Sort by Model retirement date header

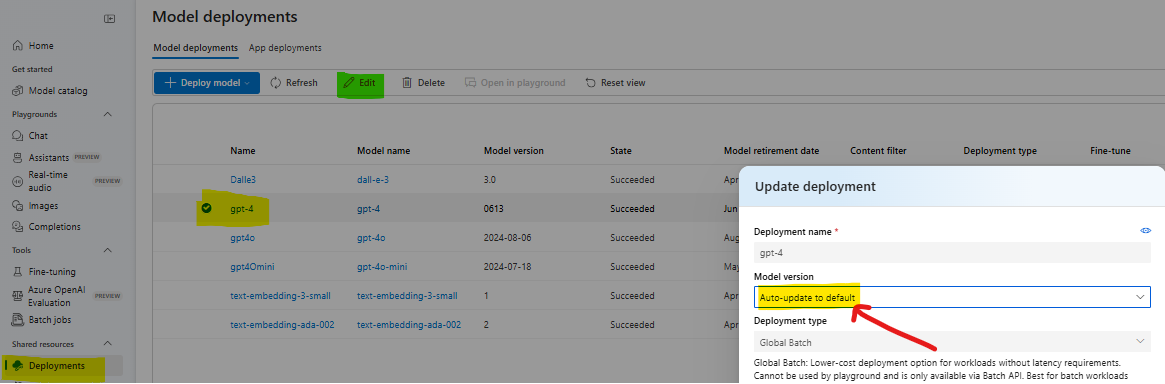[771, 151]
